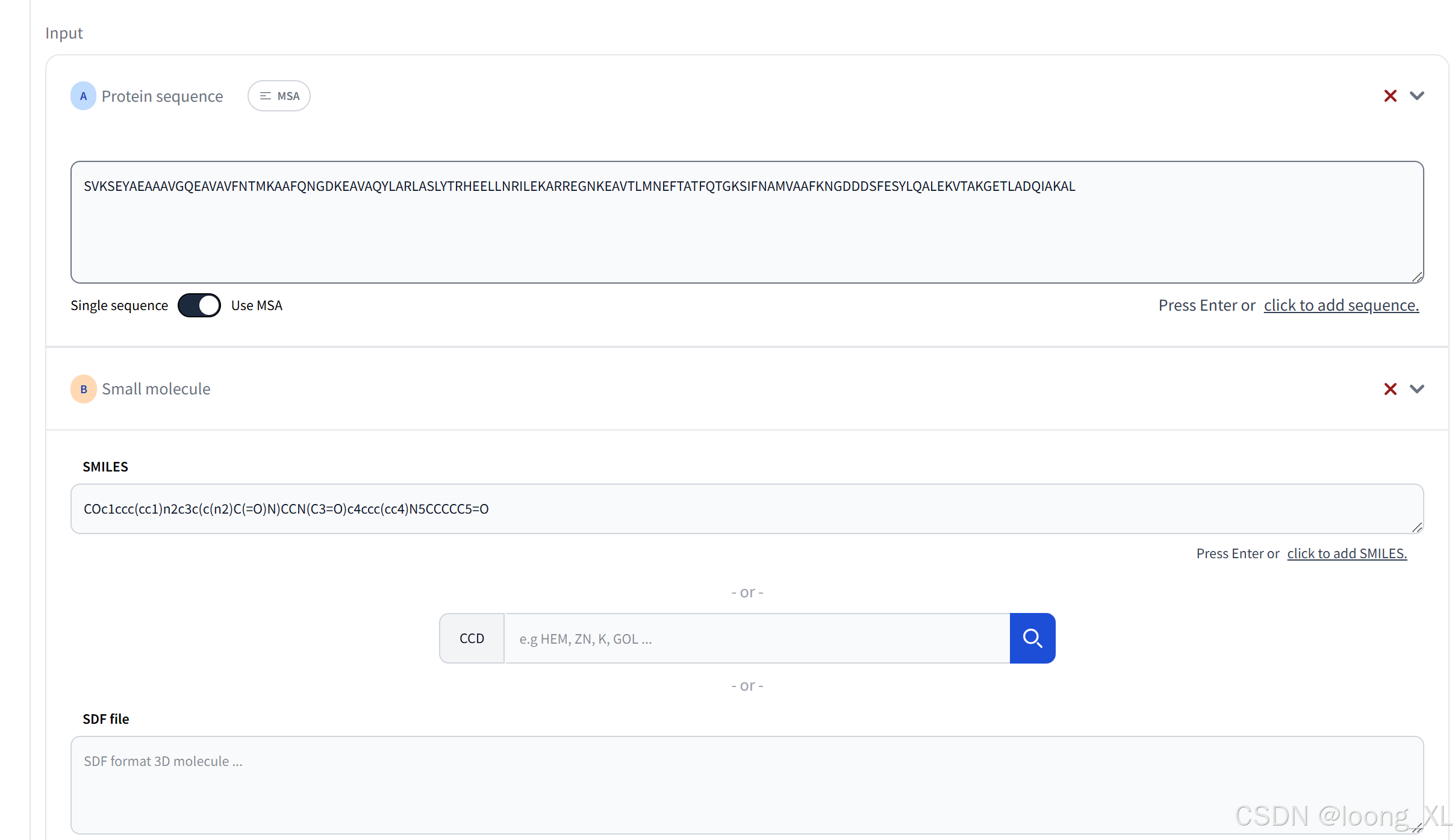Click the MSA pill button with lines icon

[279, 96]
